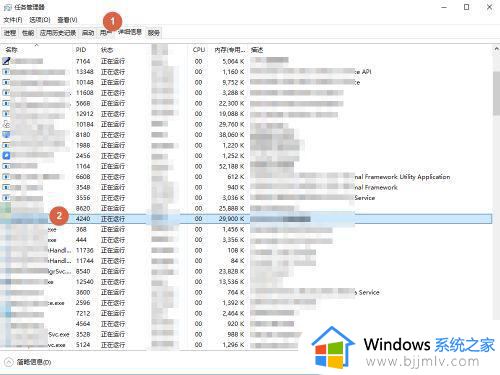Switch to the 性能 tab

(x=28, y=33)
